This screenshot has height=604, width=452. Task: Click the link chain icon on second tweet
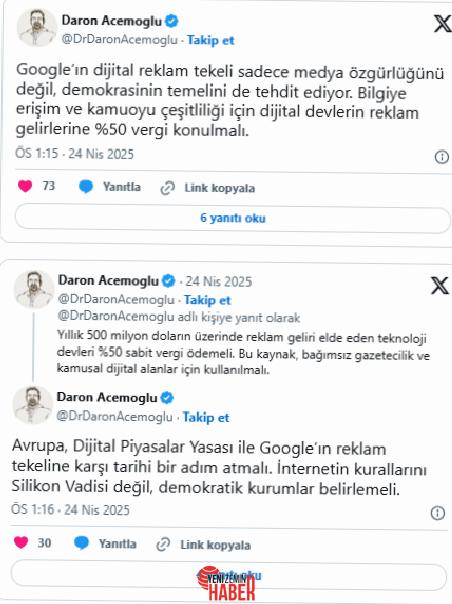pyautogui.click(x=163, y=544)
